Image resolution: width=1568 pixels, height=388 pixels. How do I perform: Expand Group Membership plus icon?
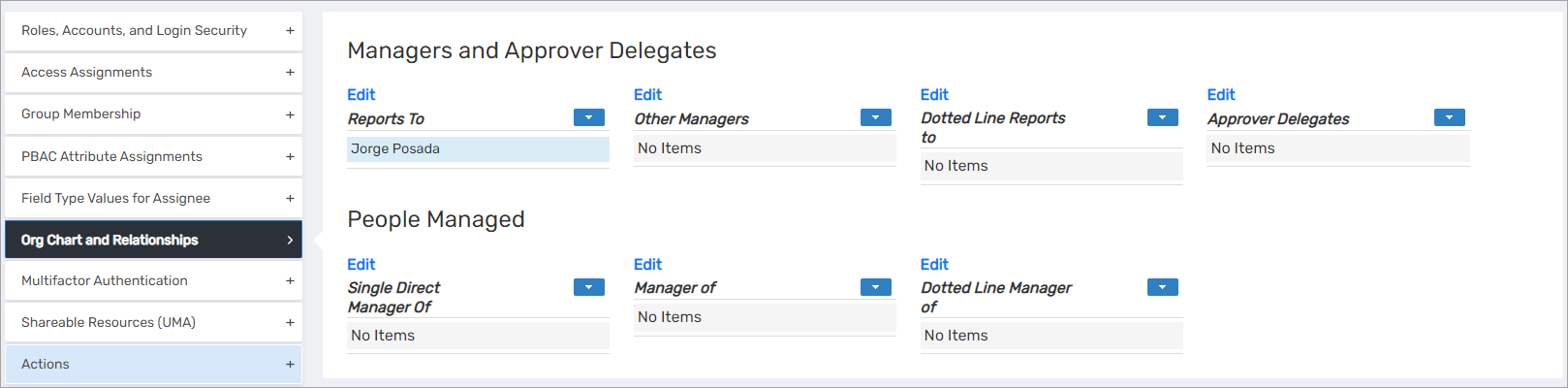290,114
